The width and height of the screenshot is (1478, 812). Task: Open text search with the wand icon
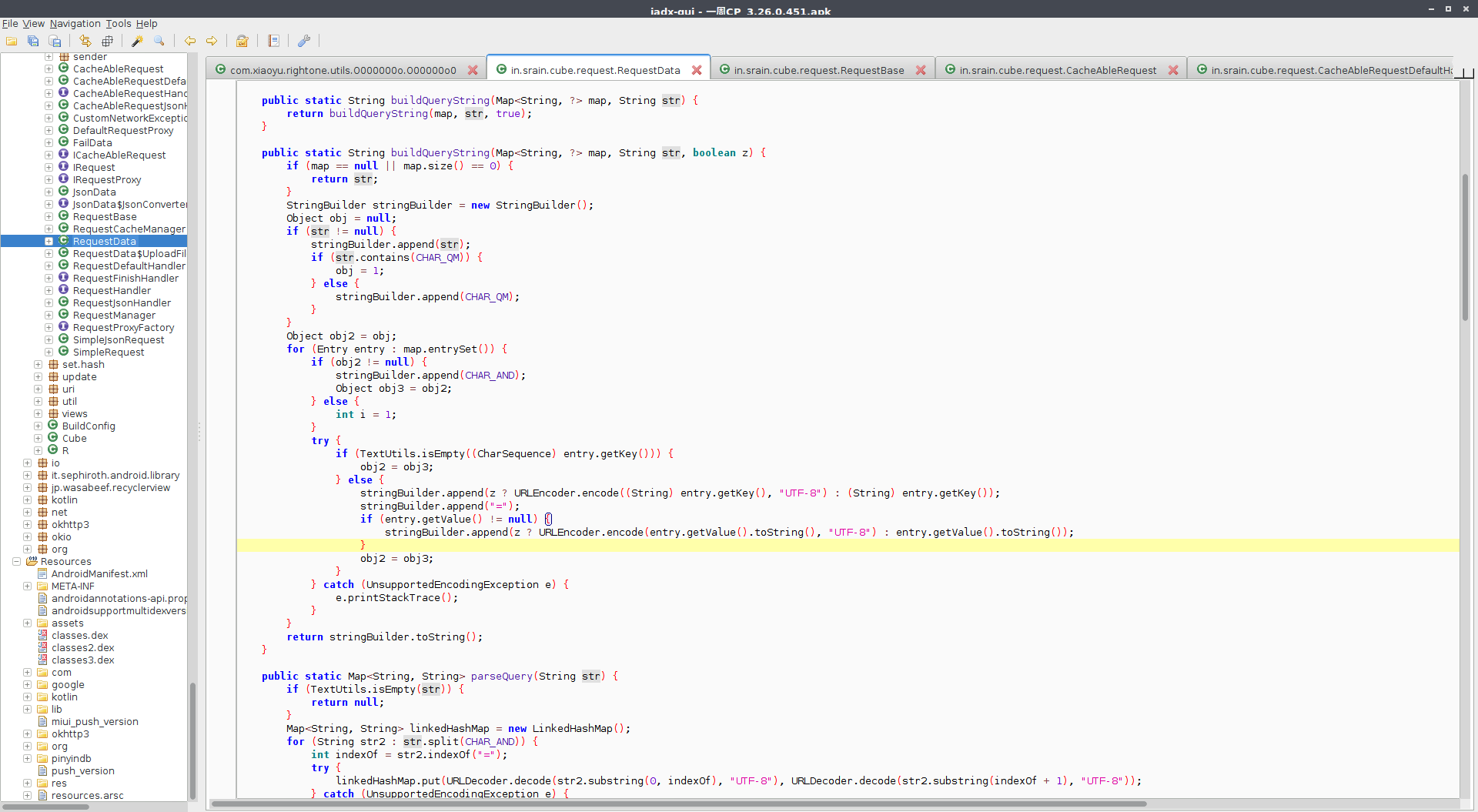(x=137, y=41)
